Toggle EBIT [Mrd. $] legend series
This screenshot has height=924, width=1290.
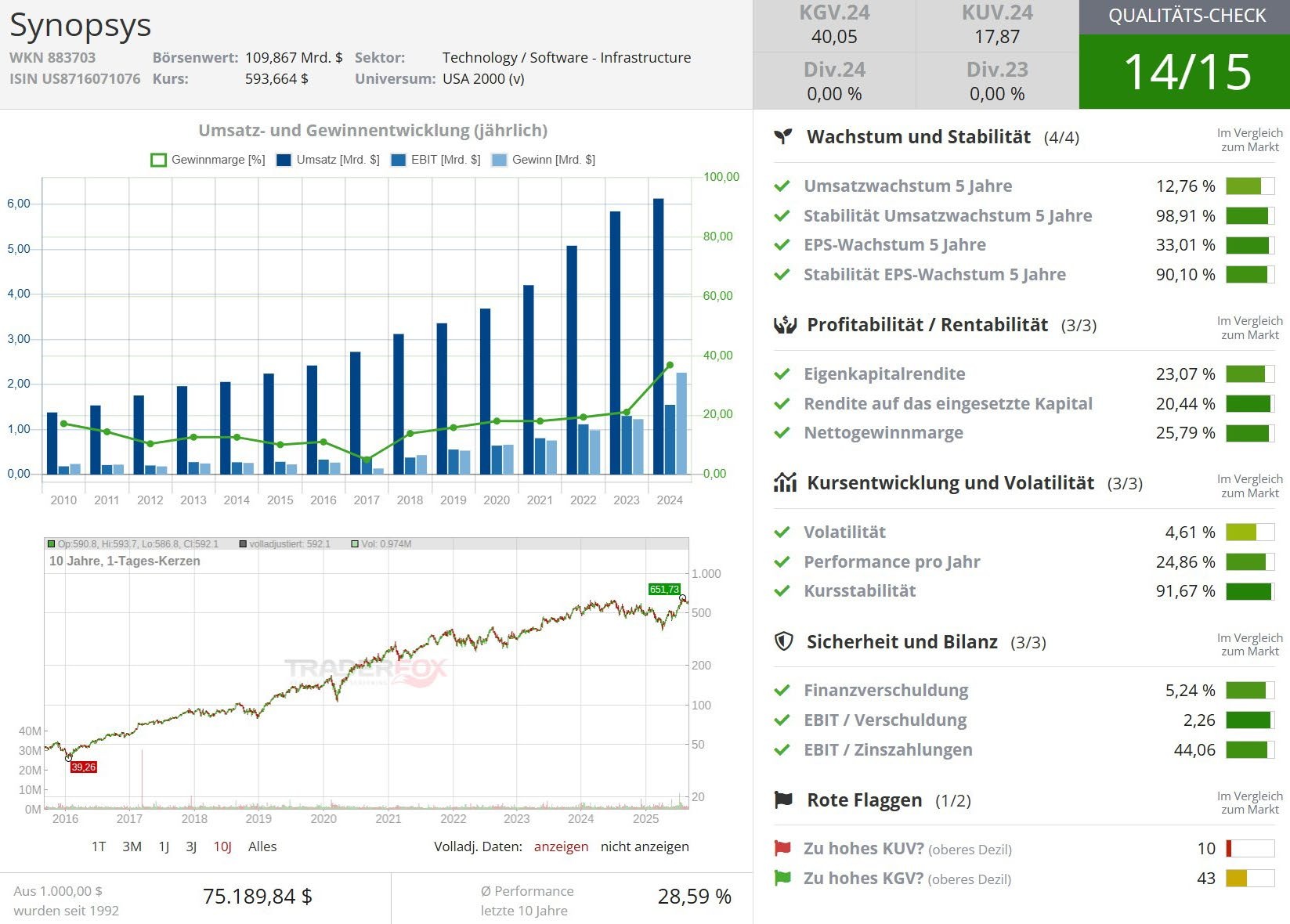[x=435, y=160]
